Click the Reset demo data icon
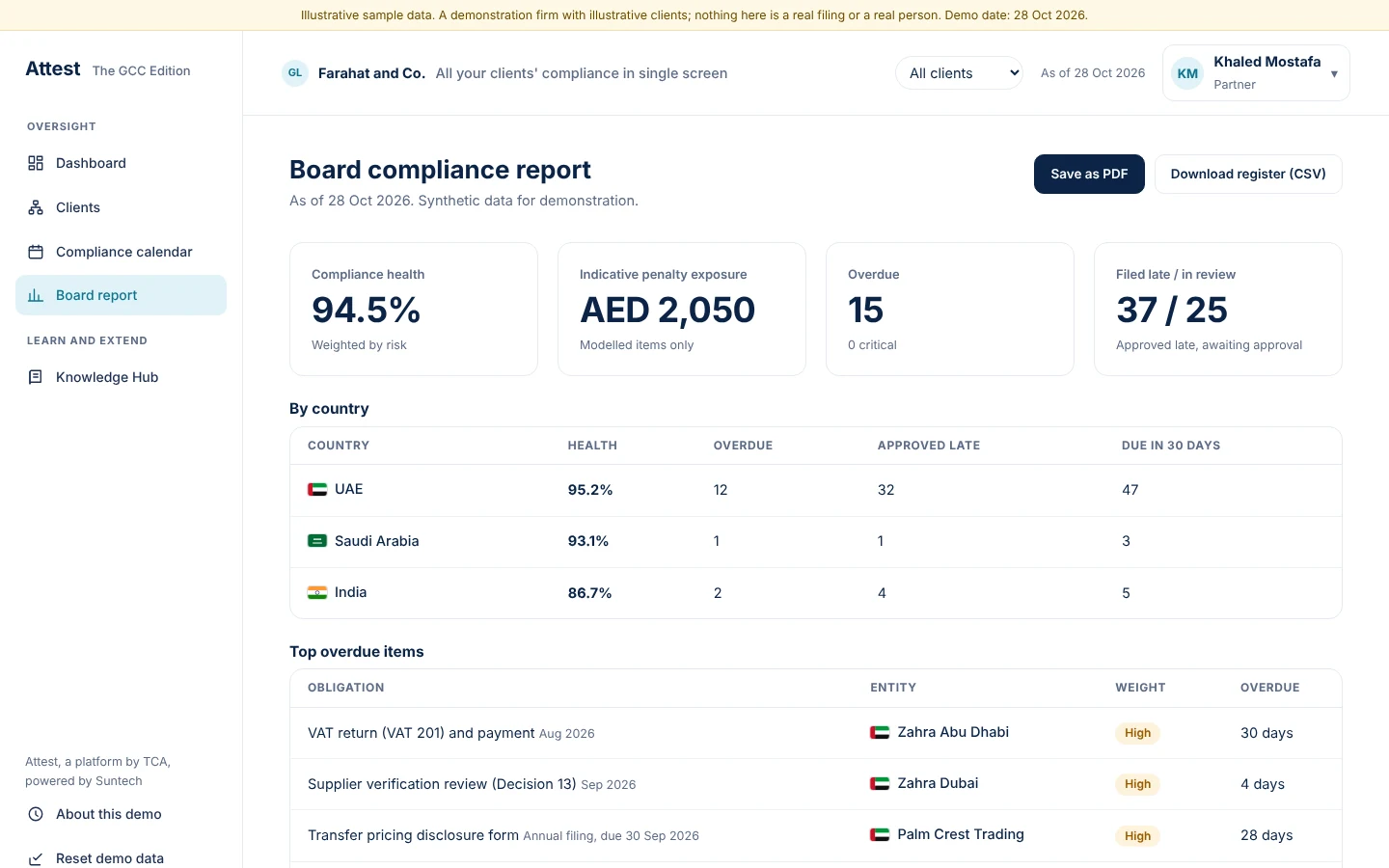Image resolution: width=1389 pixels, height=868 pixels. (36, 858)
